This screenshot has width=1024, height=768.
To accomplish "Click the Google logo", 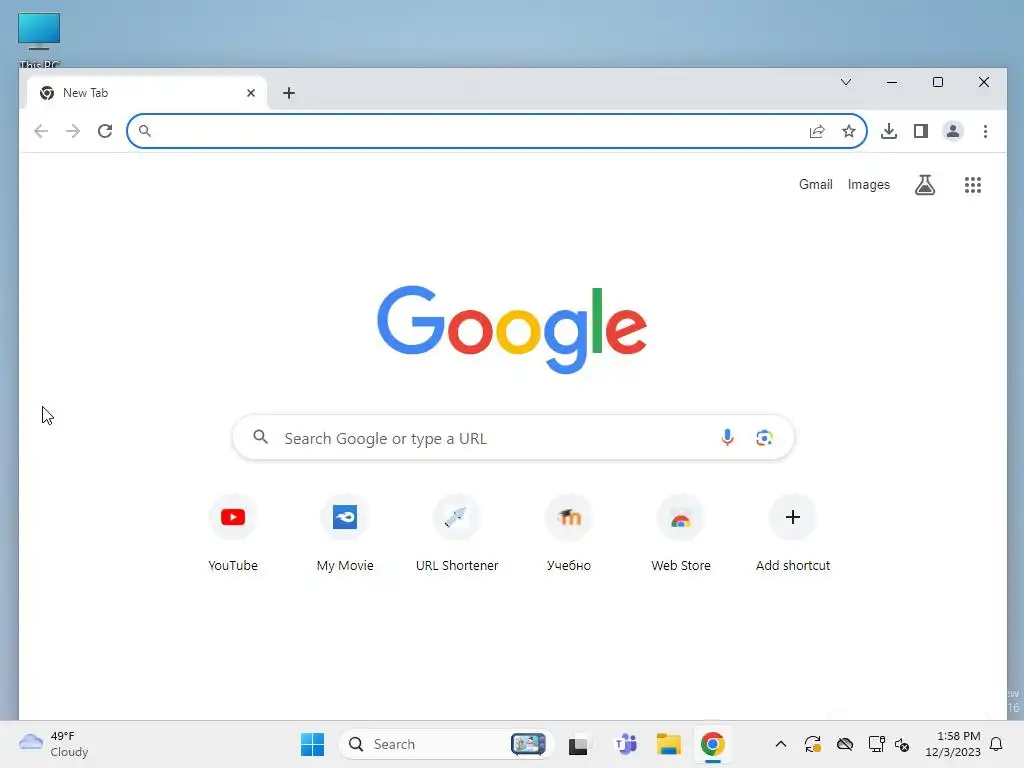I will [512, 328].
